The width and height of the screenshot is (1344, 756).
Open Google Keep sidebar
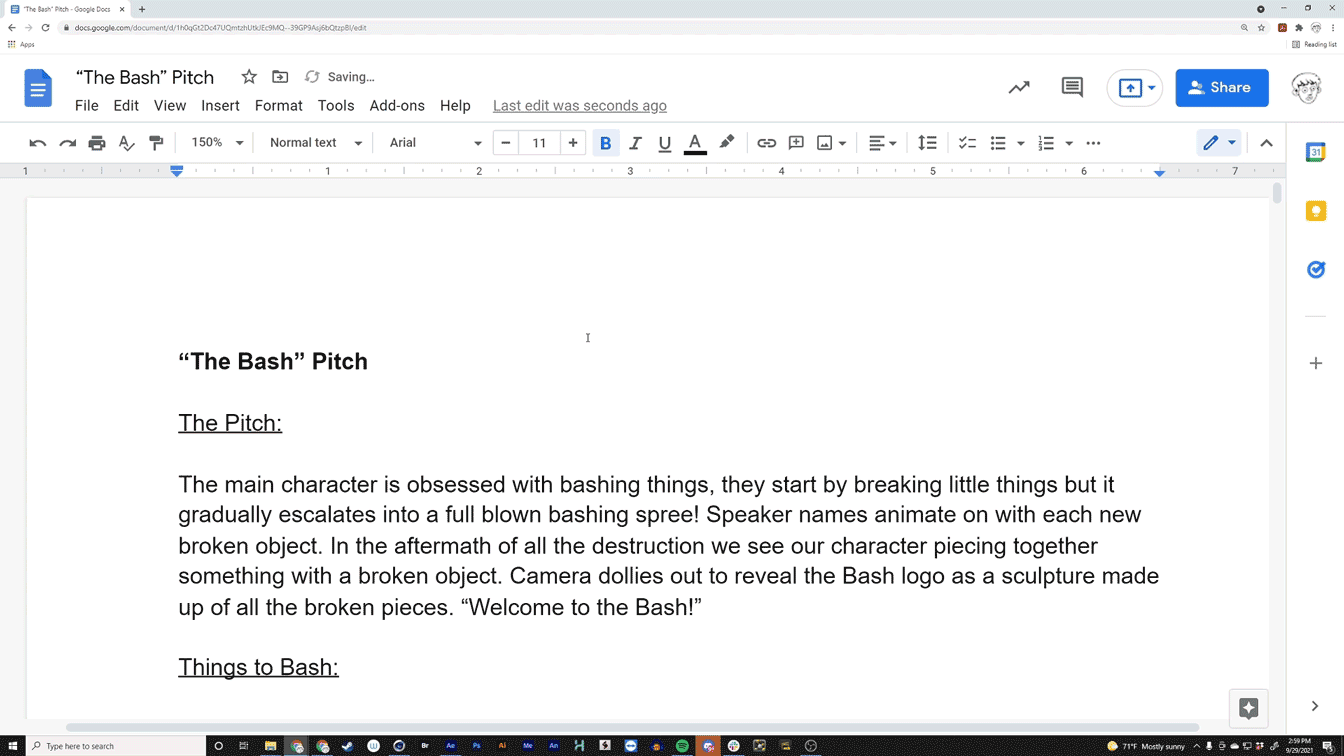pos(1315,211)
